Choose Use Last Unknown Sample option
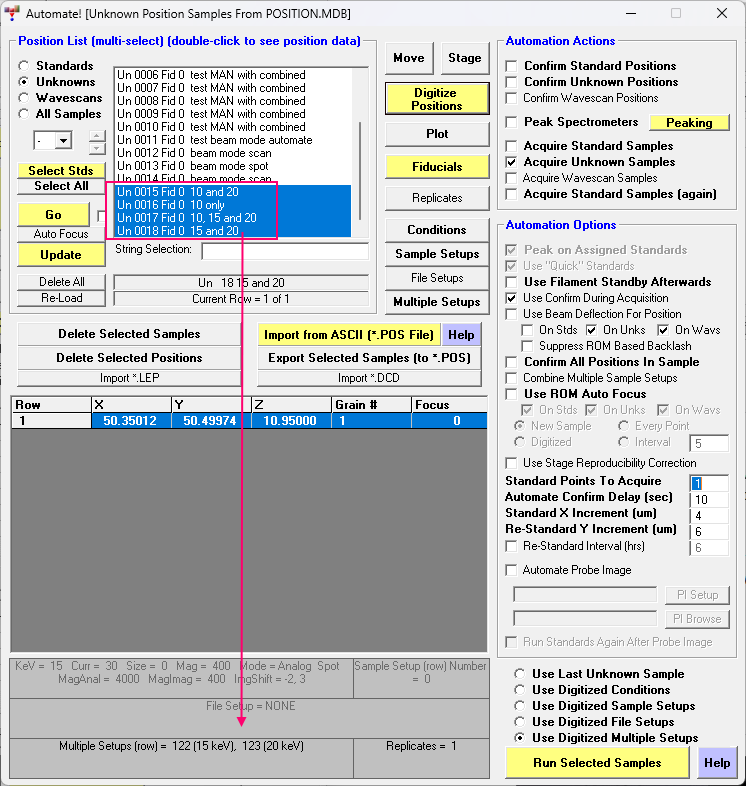 (519, 674)
